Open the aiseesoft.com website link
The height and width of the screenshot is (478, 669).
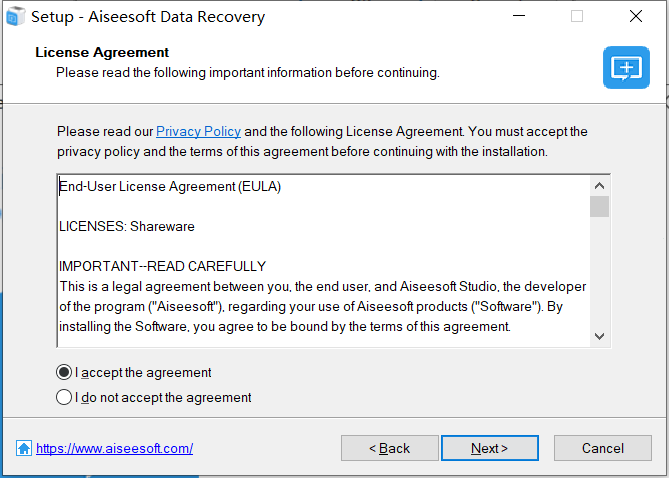coord(114,449)
